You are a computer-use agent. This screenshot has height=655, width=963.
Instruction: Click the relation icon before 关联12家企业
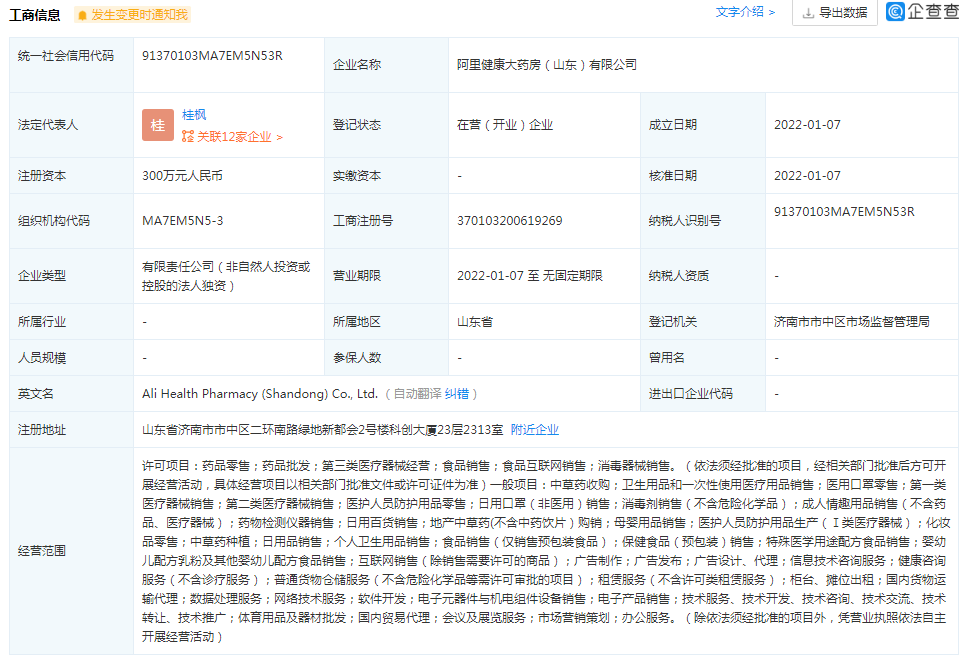186,136
